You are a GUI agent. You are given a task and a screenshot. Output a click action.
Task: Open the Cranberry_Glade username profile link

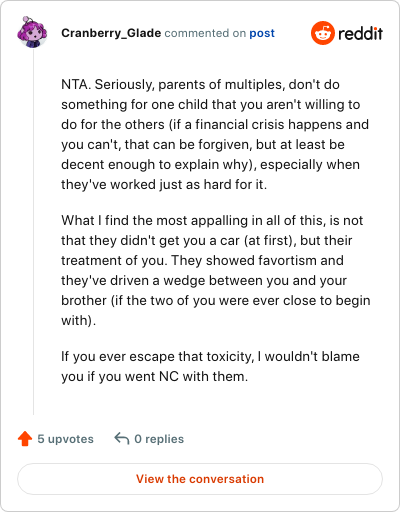111,33
